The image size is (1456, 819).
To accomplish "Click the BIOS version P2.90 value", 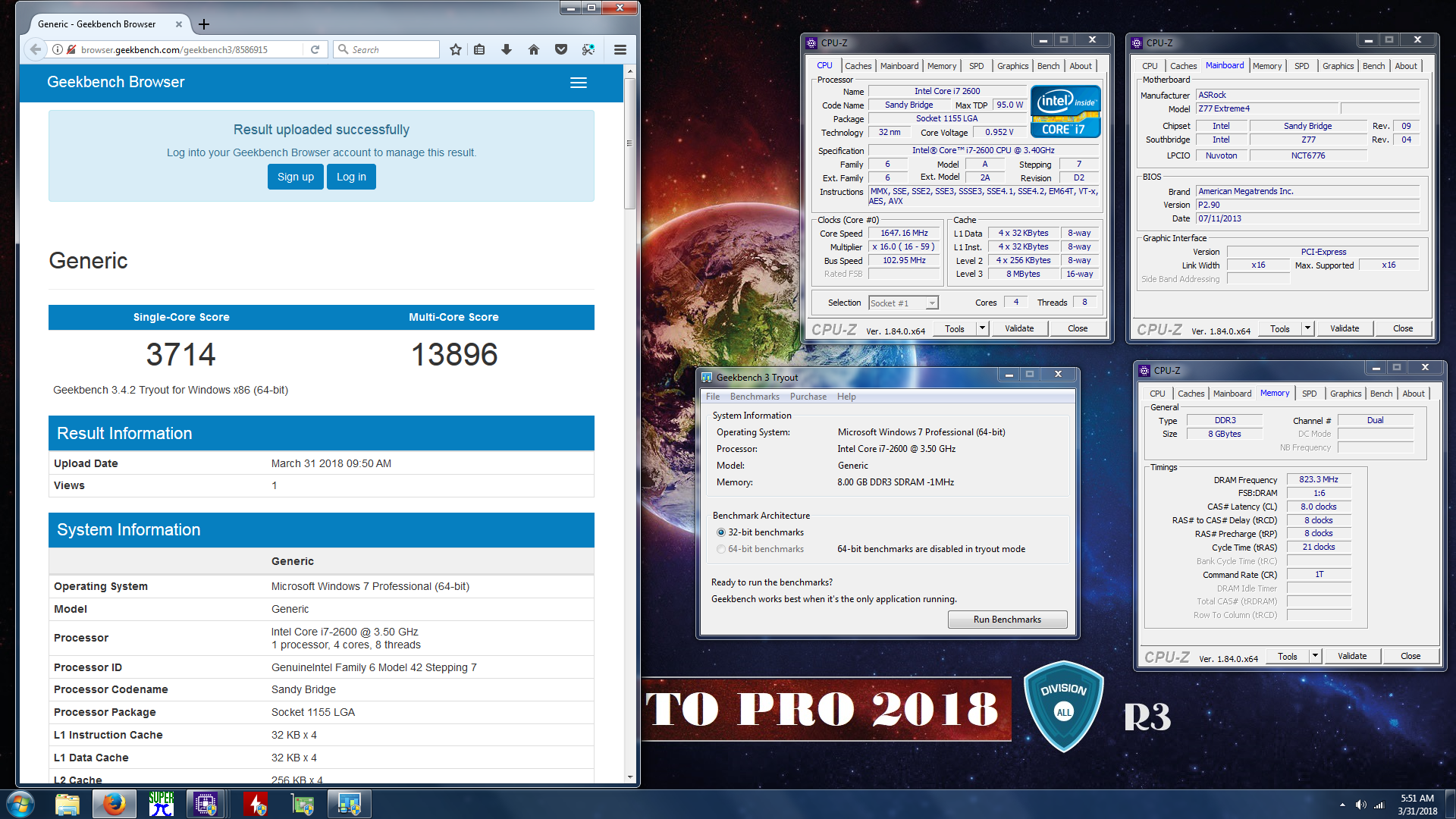I will tap(1307, 205).
